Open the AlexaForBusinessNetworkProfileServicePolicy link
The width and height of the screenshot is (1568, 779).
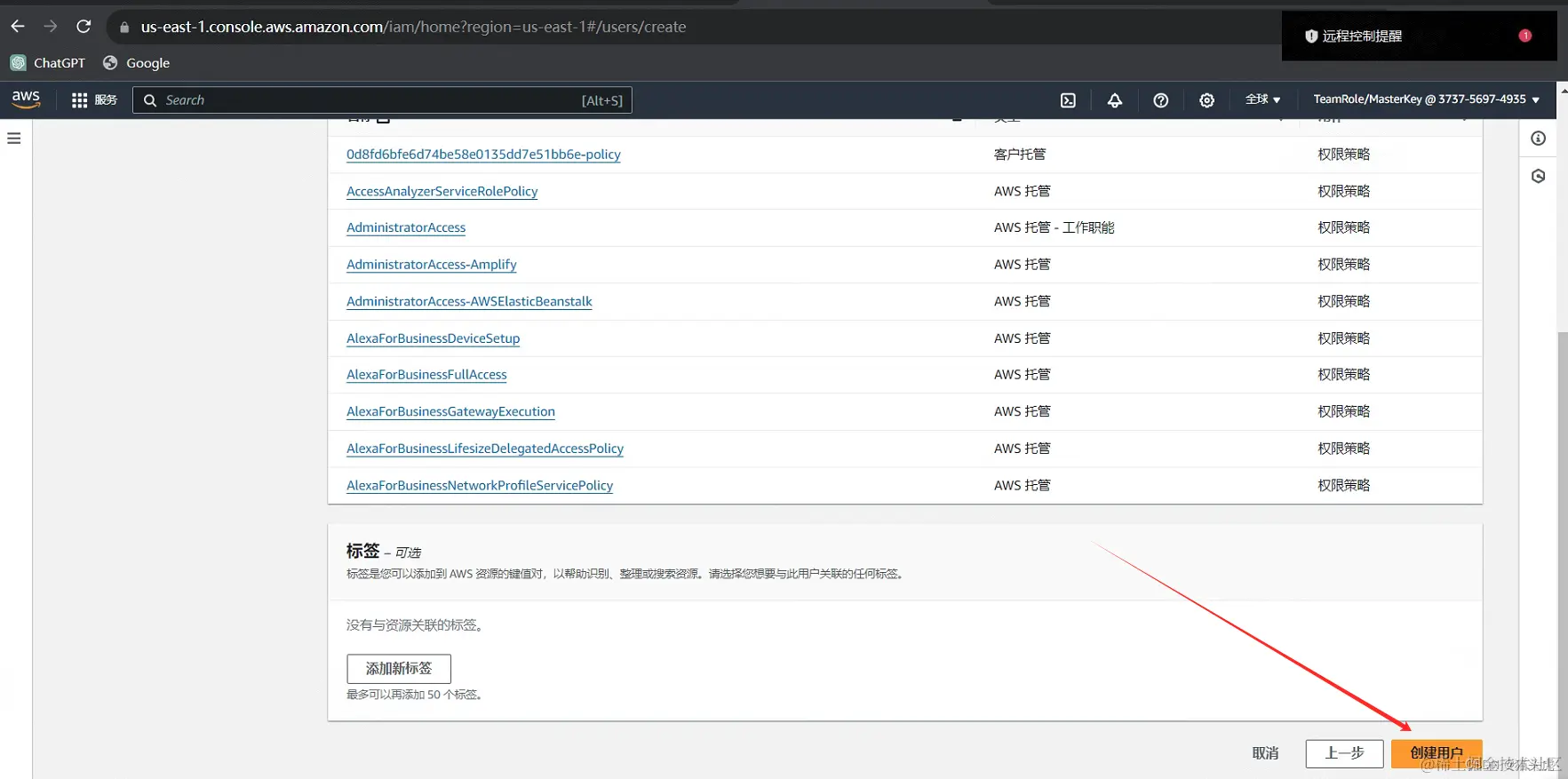[x=480, y=486]
